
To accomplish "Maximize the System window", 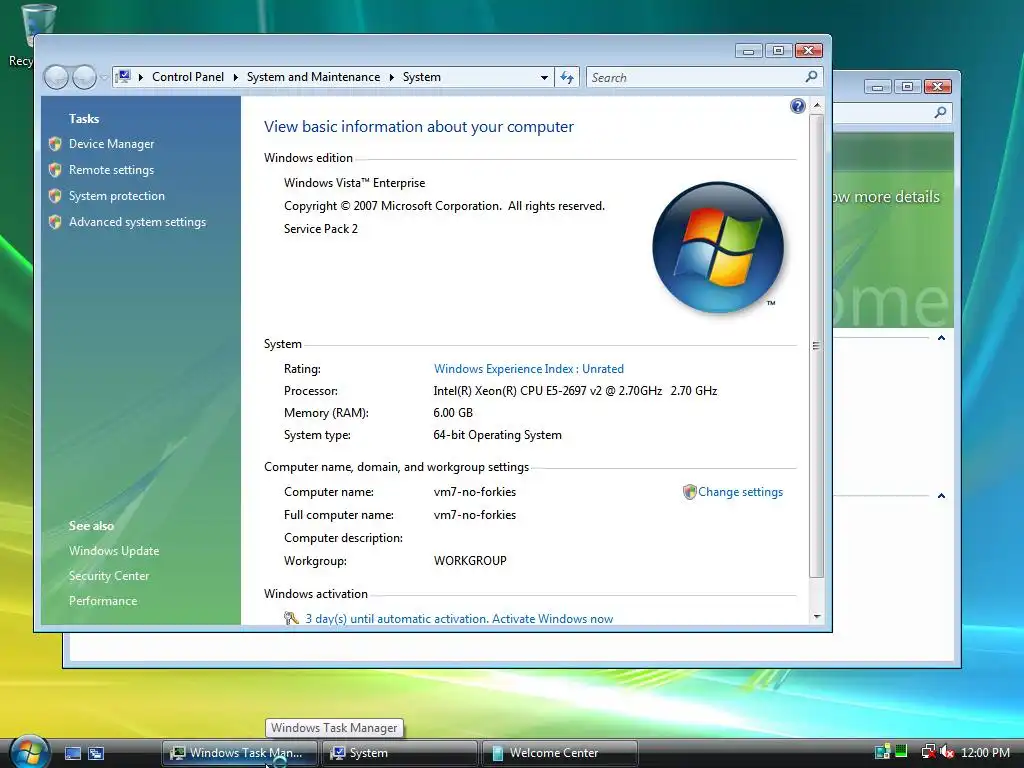I will click(778, 51).
